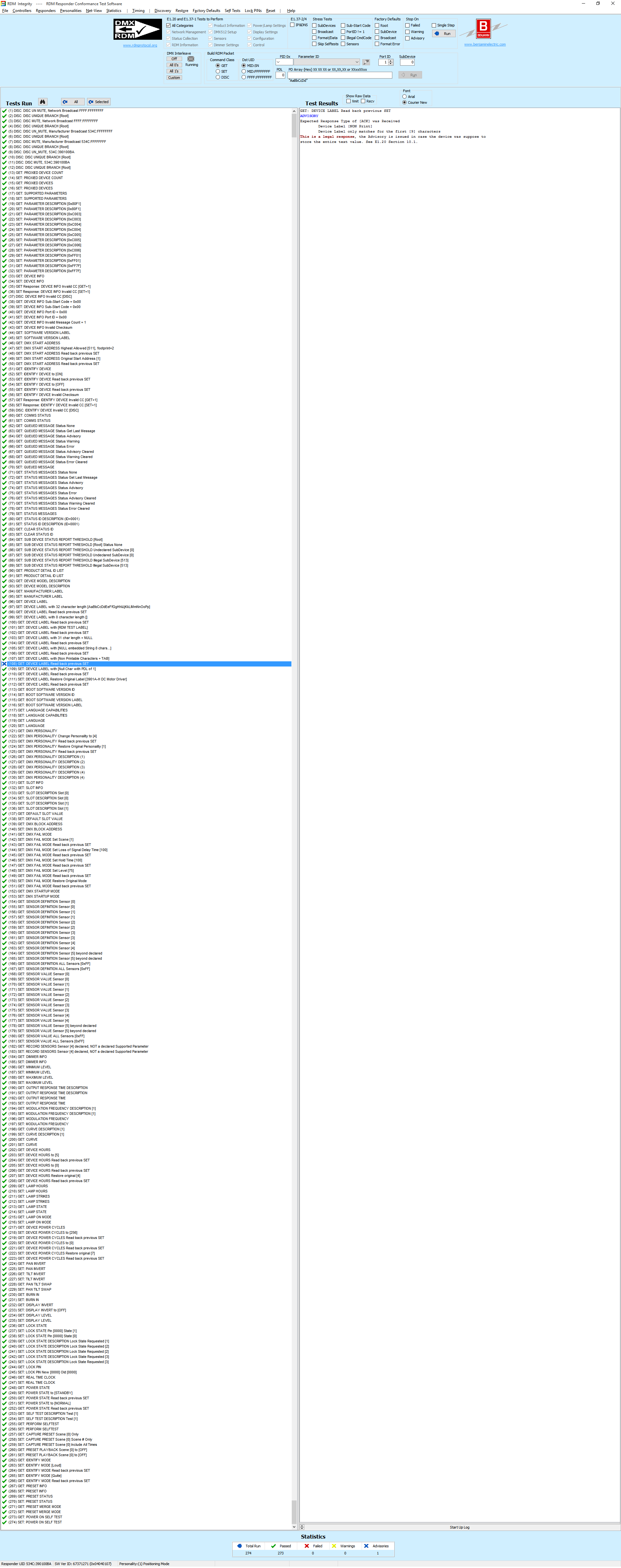This screenshot has height=1568, width=621.
Task: Select the SET command class radio button
Action: tap(218, 71)
